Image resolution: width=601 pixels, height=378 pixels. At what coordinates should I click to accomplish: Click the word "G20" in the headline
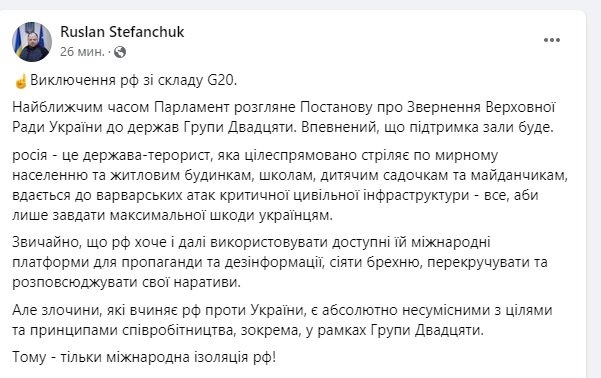pos(221,81)
